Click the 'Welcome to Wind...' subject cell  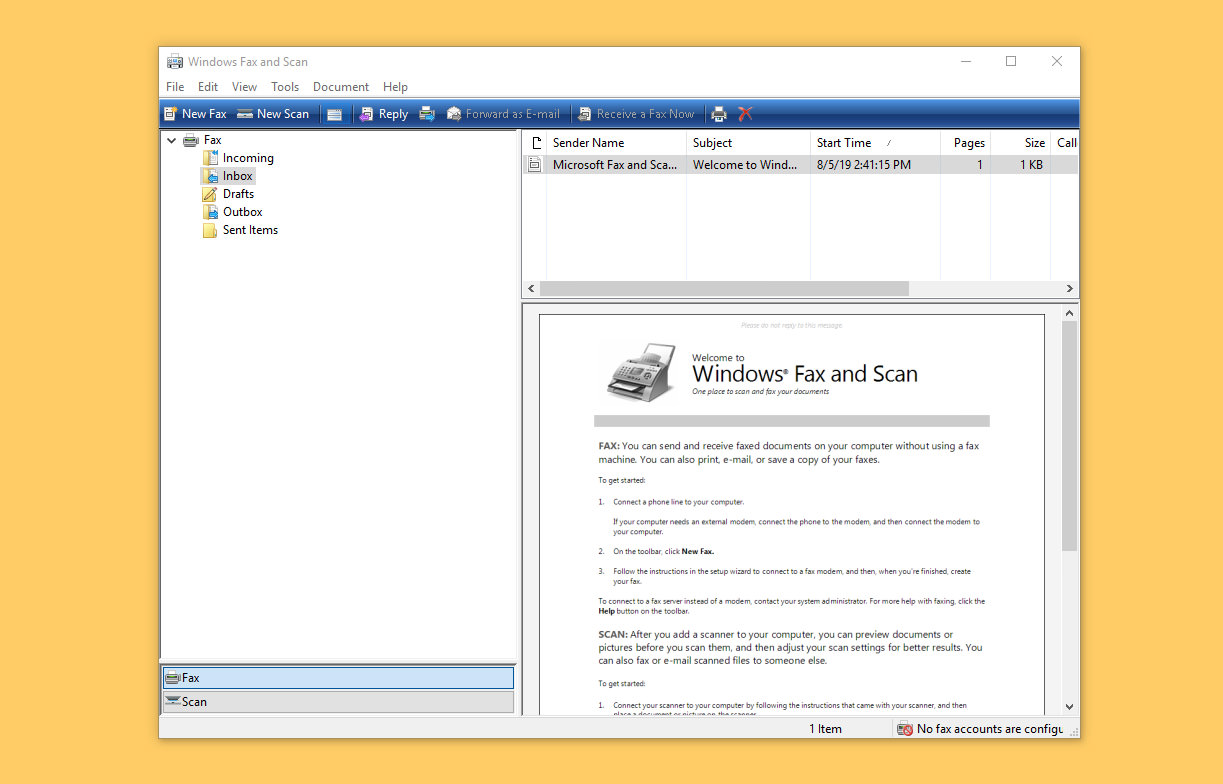(745, 165)
